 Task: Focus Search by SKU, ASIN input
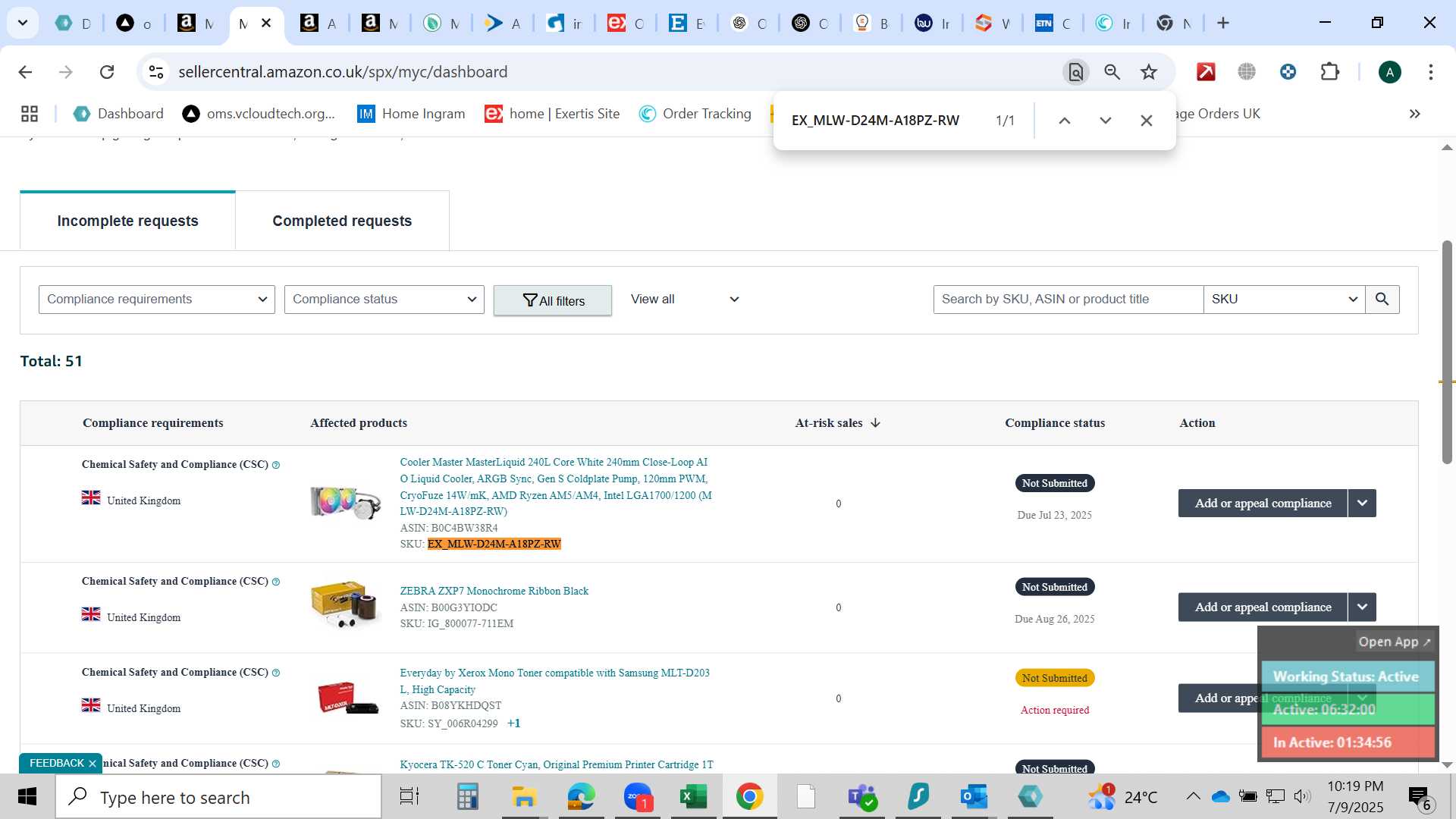pos(1068,300)
